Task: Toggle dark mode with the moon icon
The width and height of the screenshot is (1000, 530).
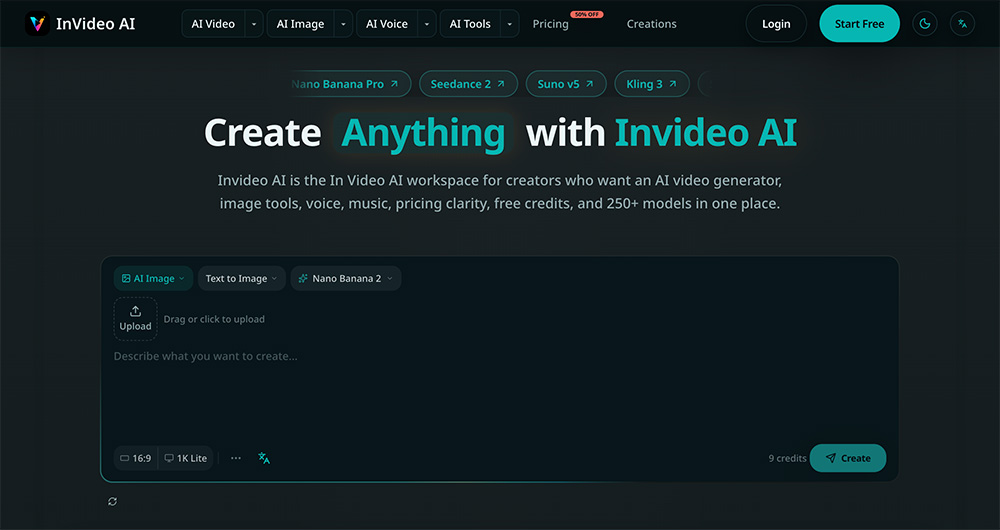Action: click(925, 24)
